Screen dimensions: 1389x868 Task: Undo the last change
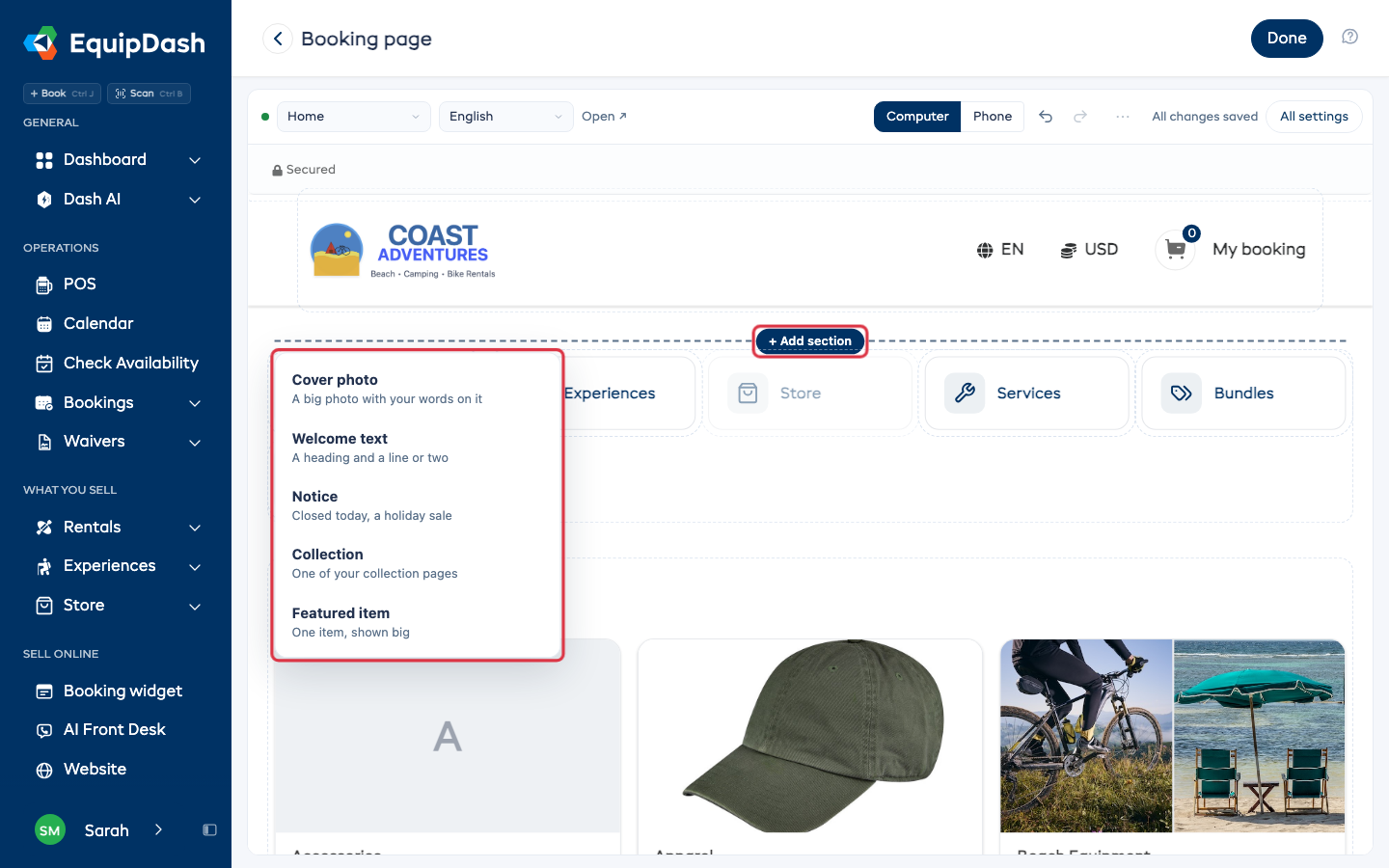[1046, 117]
